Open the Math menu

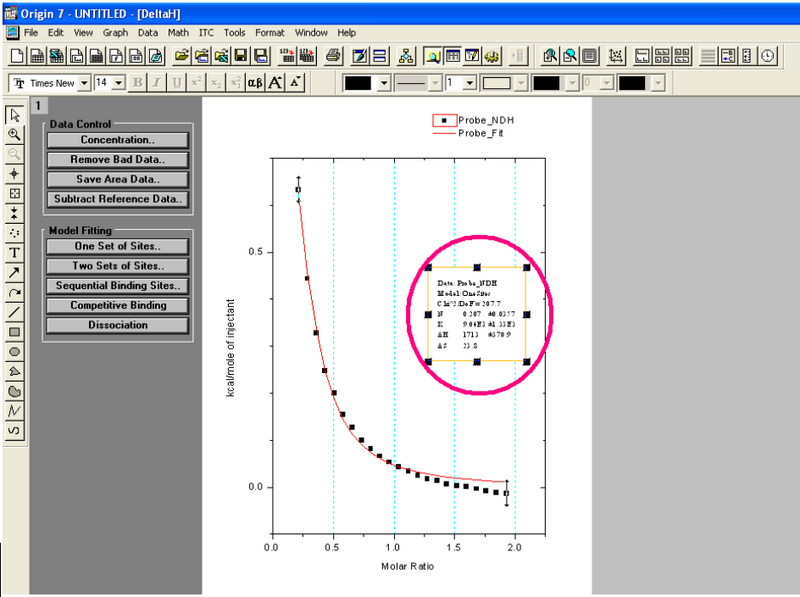click(x=178, y=33)
